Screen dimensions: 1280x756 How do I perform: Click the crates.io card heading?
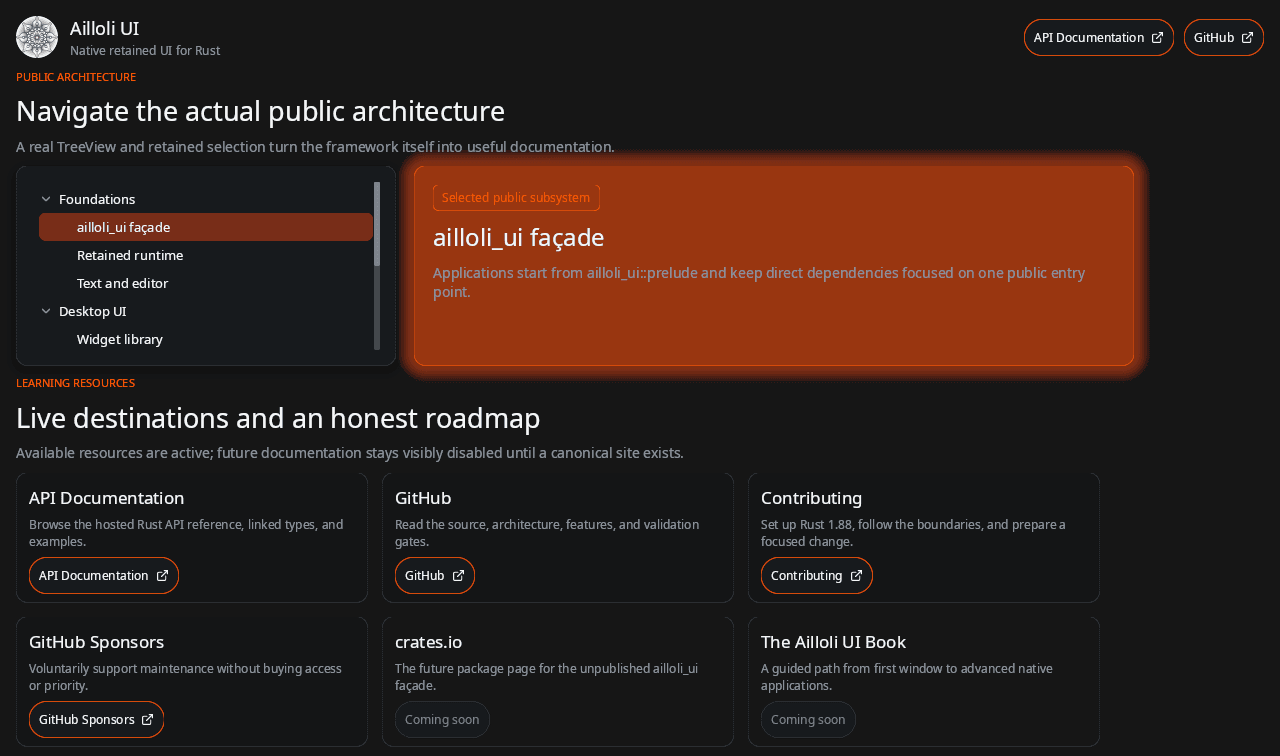[428, 642]
